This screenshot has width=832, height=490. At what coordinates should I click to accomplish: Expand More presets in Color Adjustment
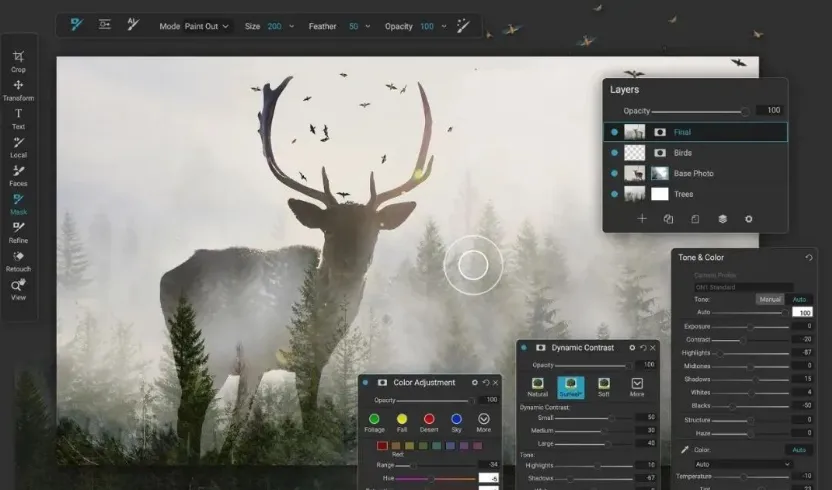483,423
